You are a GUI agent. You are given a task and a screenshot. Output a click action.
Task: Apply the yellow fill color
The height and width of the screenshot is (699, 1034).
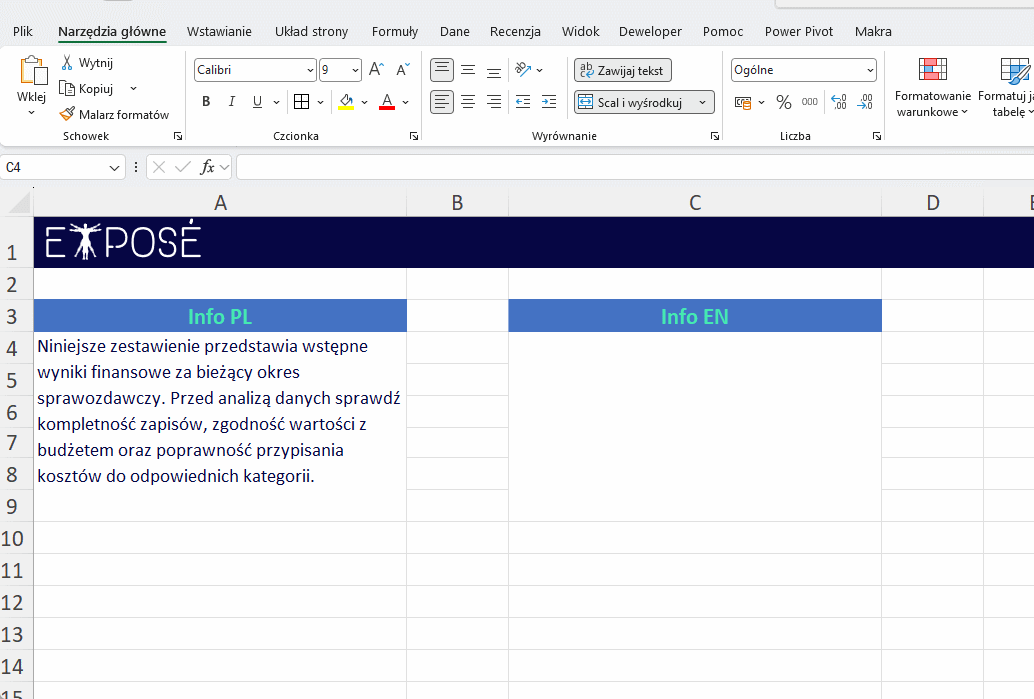pos(346,102)
